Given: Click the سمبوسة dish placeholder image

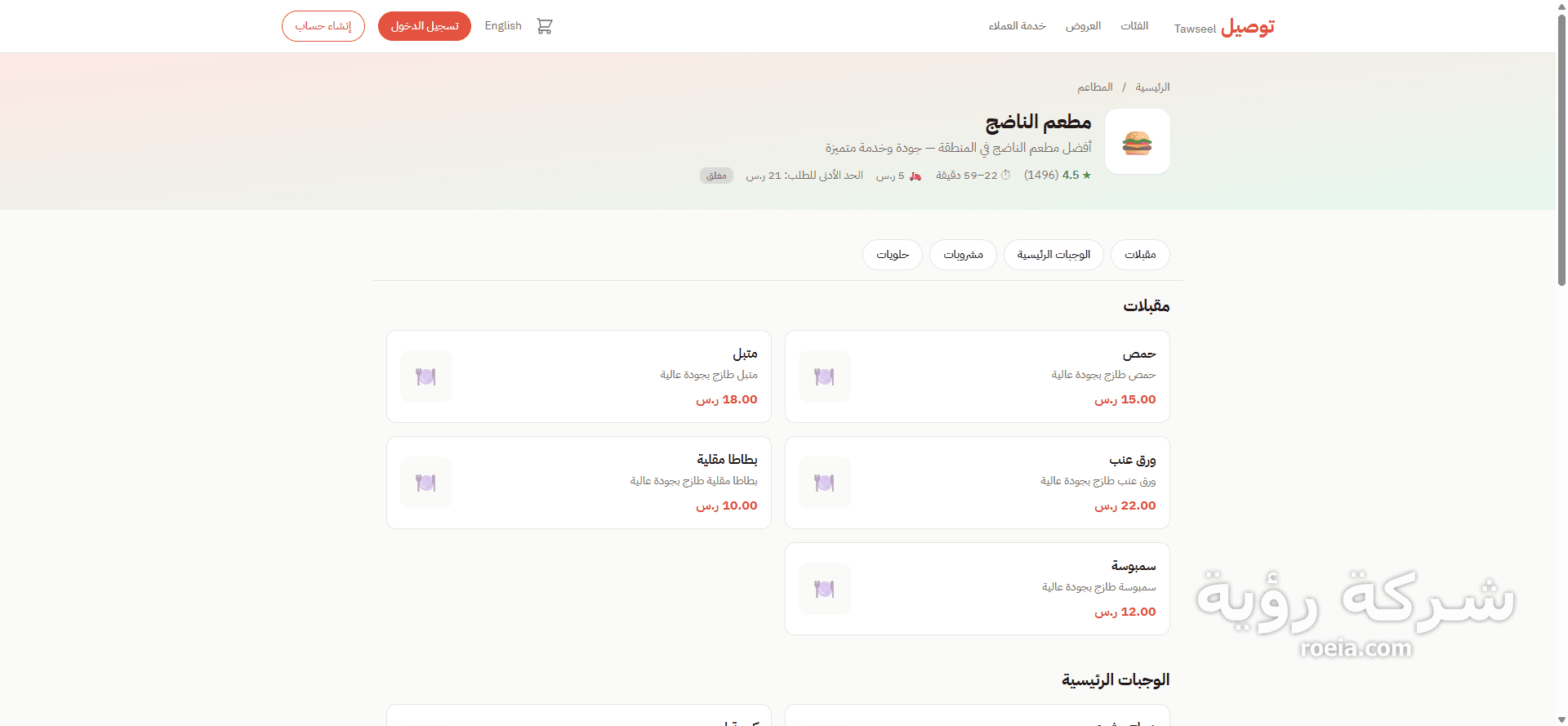Looking at the screenshot, I should click(824, 589).
